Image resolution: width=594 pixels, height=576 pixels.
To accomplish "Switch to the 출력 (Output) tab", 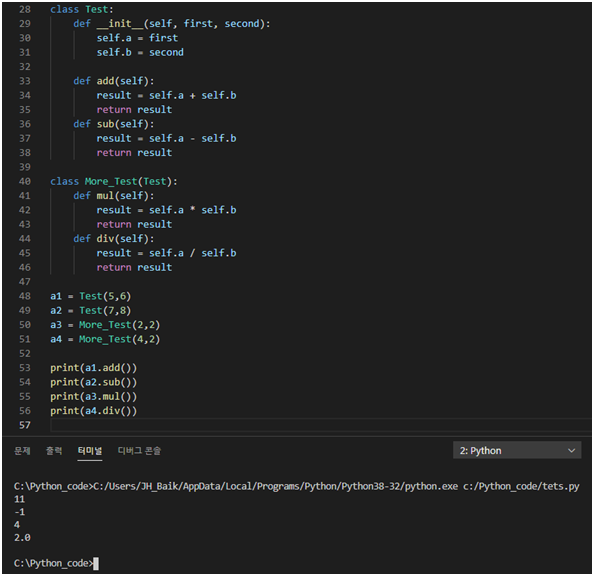I will (x=54, y=451).
